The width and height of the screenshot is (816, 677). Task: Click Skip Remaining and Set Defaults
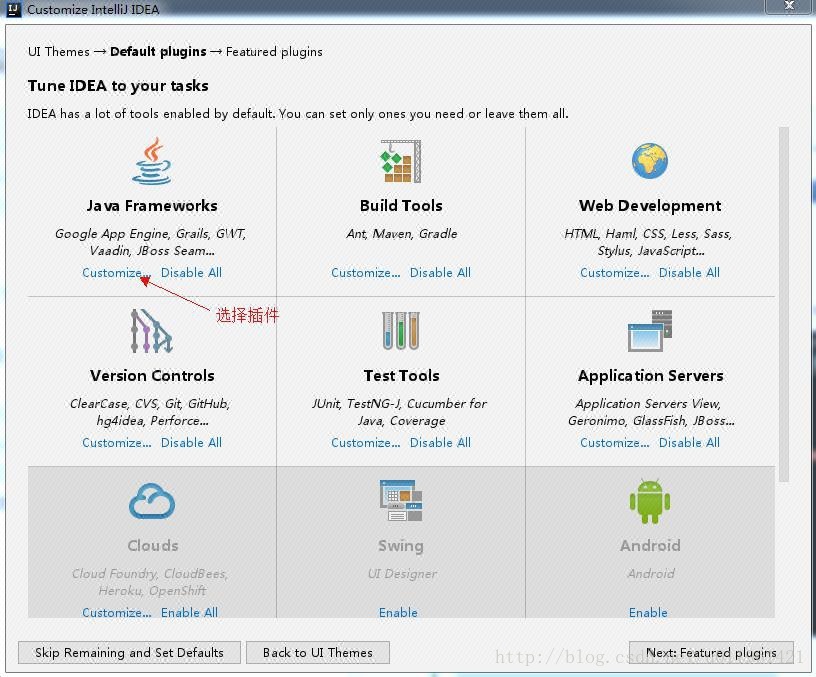[x=129, y=653]
